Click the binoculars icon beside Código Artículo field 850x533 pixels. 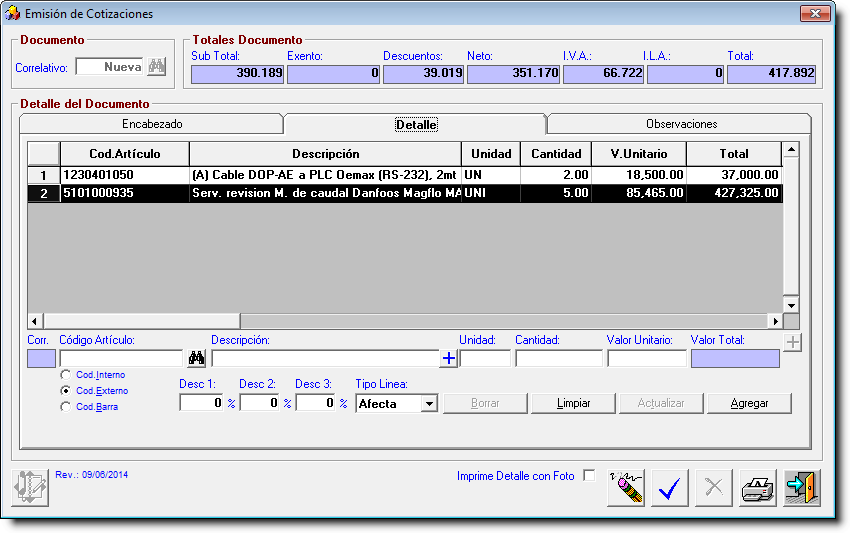[196, 358]
